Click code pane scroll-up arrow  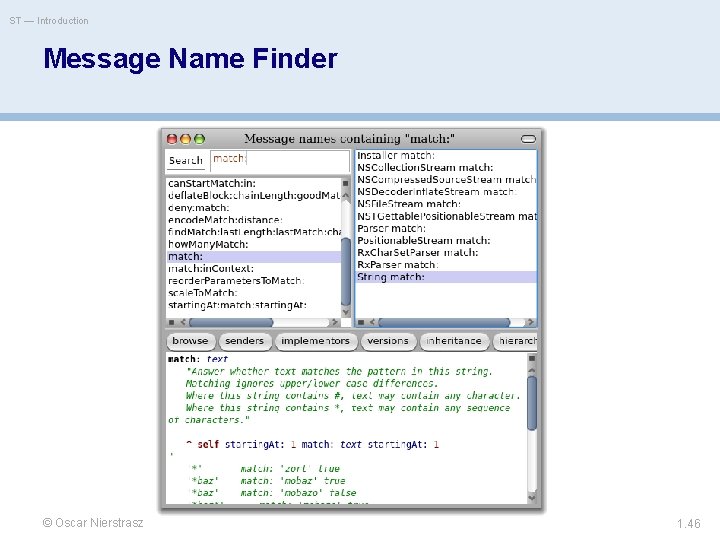tap(532, 370)
